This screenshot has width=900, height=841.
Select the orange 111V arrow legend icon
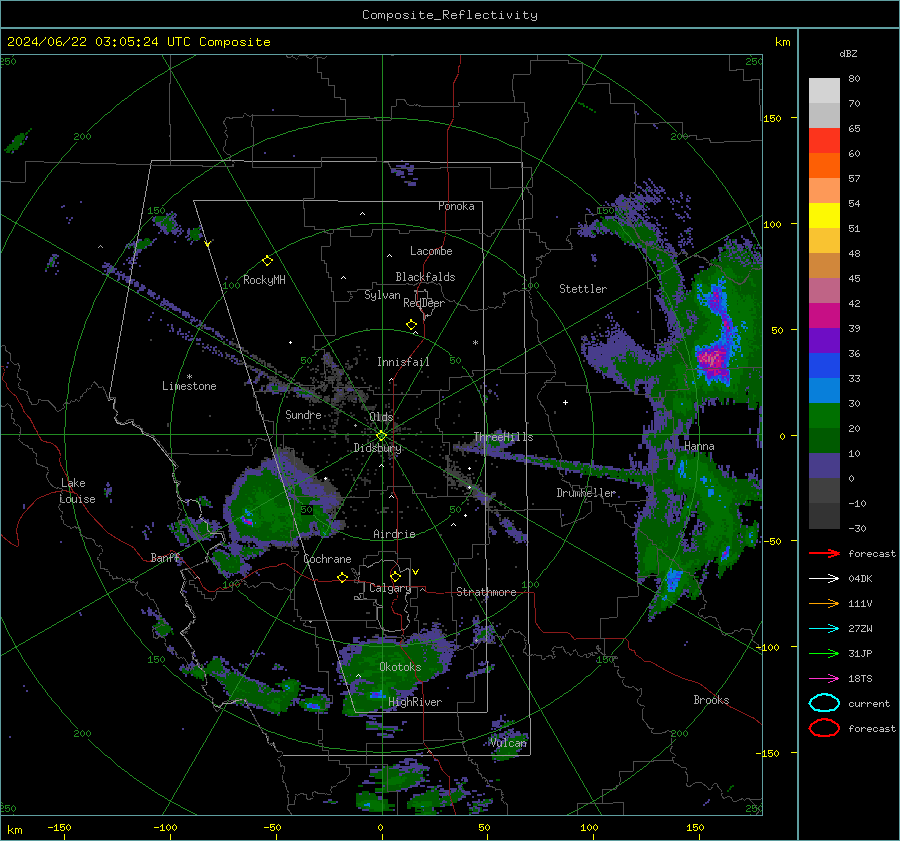point(824,603)
